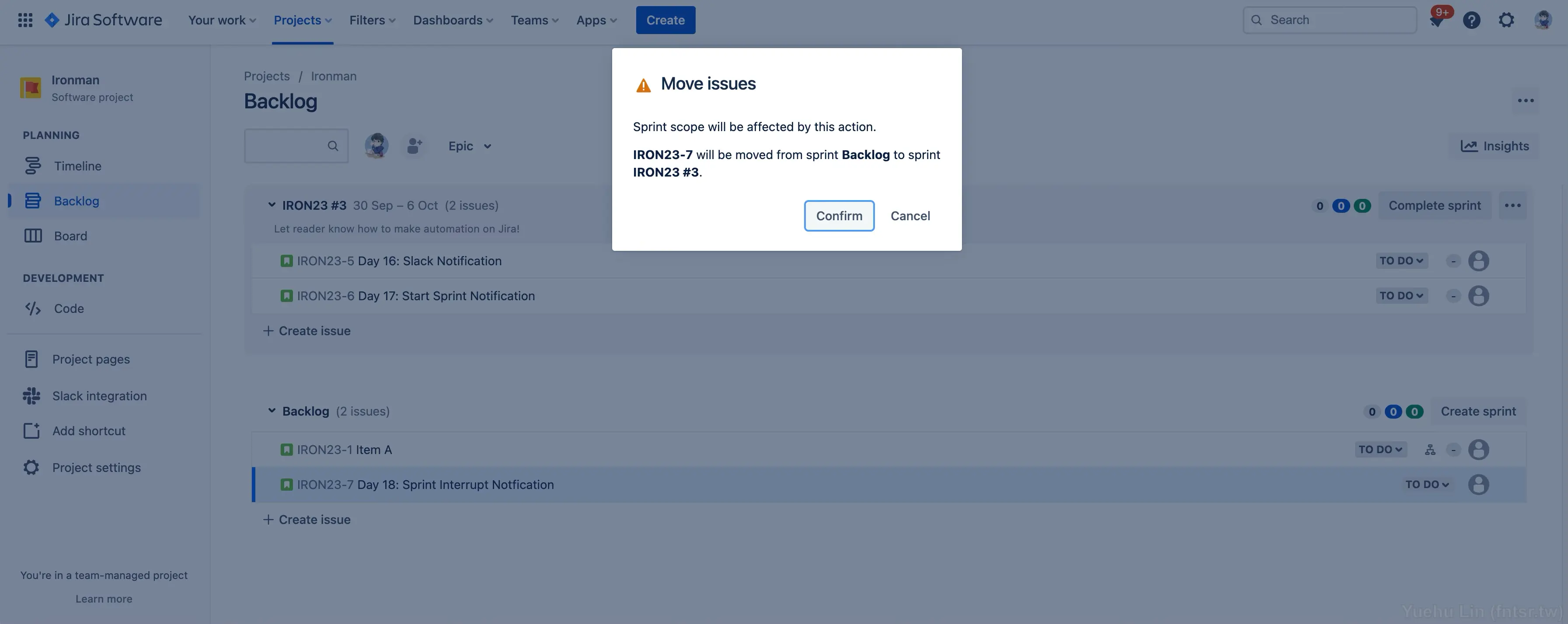The width and height of the screenshot is (1568, 624).
Task: Click the Code brackets icon in sidebar
Action: [x=33, y=309]
